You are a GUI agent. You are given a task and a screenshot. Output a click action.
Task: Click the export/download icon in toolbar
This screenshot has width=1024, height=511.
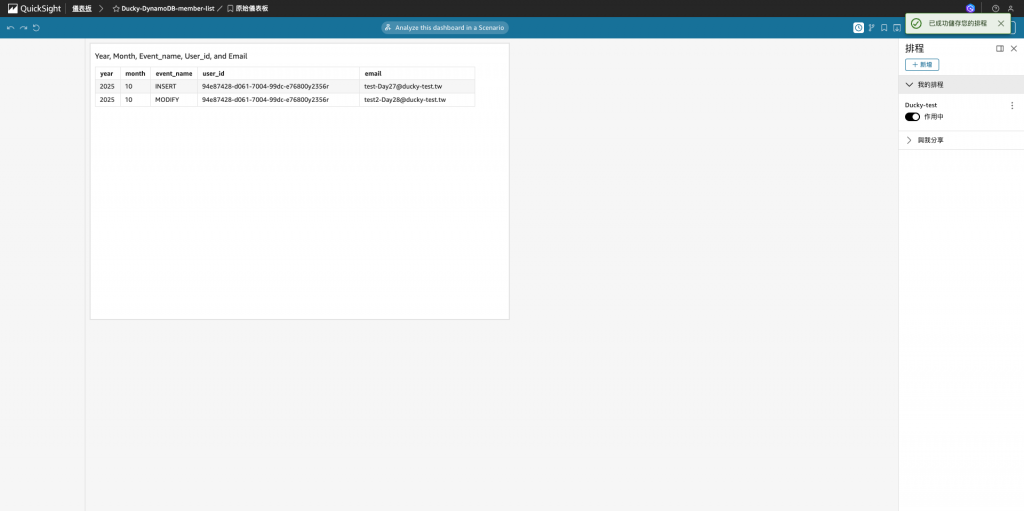tap(897, 27)
